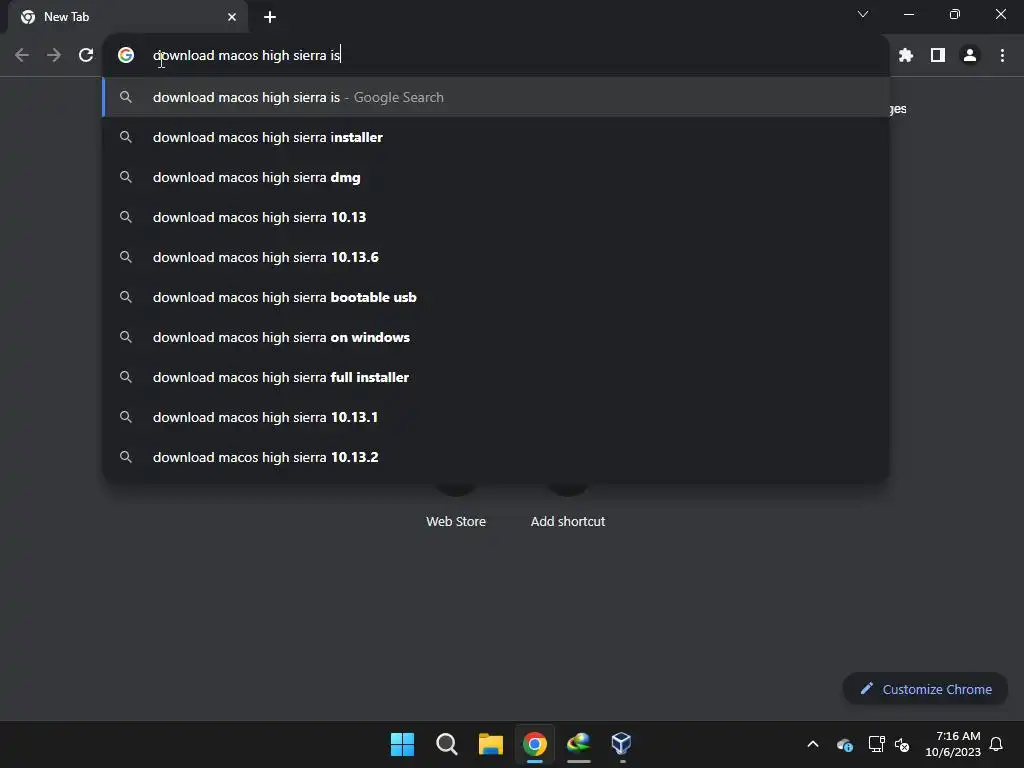Image resolution: width=1024 pixels, height=768 pixels.
Task: Open taskbar Search
Action: [447, 744]
